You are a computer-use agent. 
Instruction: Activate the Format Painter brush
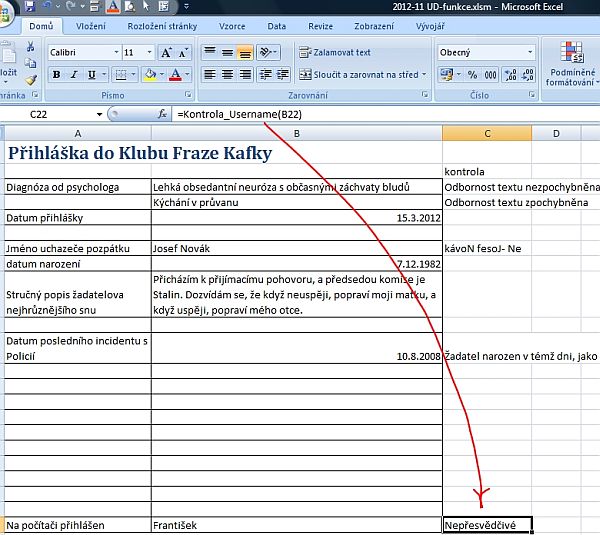point(31,80)
